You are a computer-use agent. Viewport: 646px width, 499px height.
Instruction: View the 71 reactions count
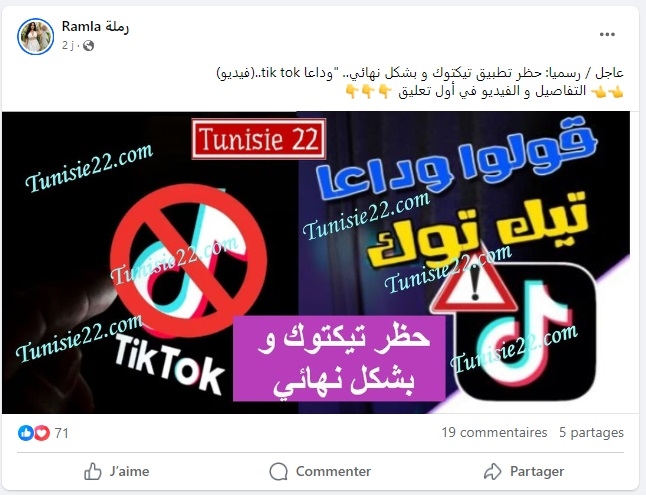[61, 433]
